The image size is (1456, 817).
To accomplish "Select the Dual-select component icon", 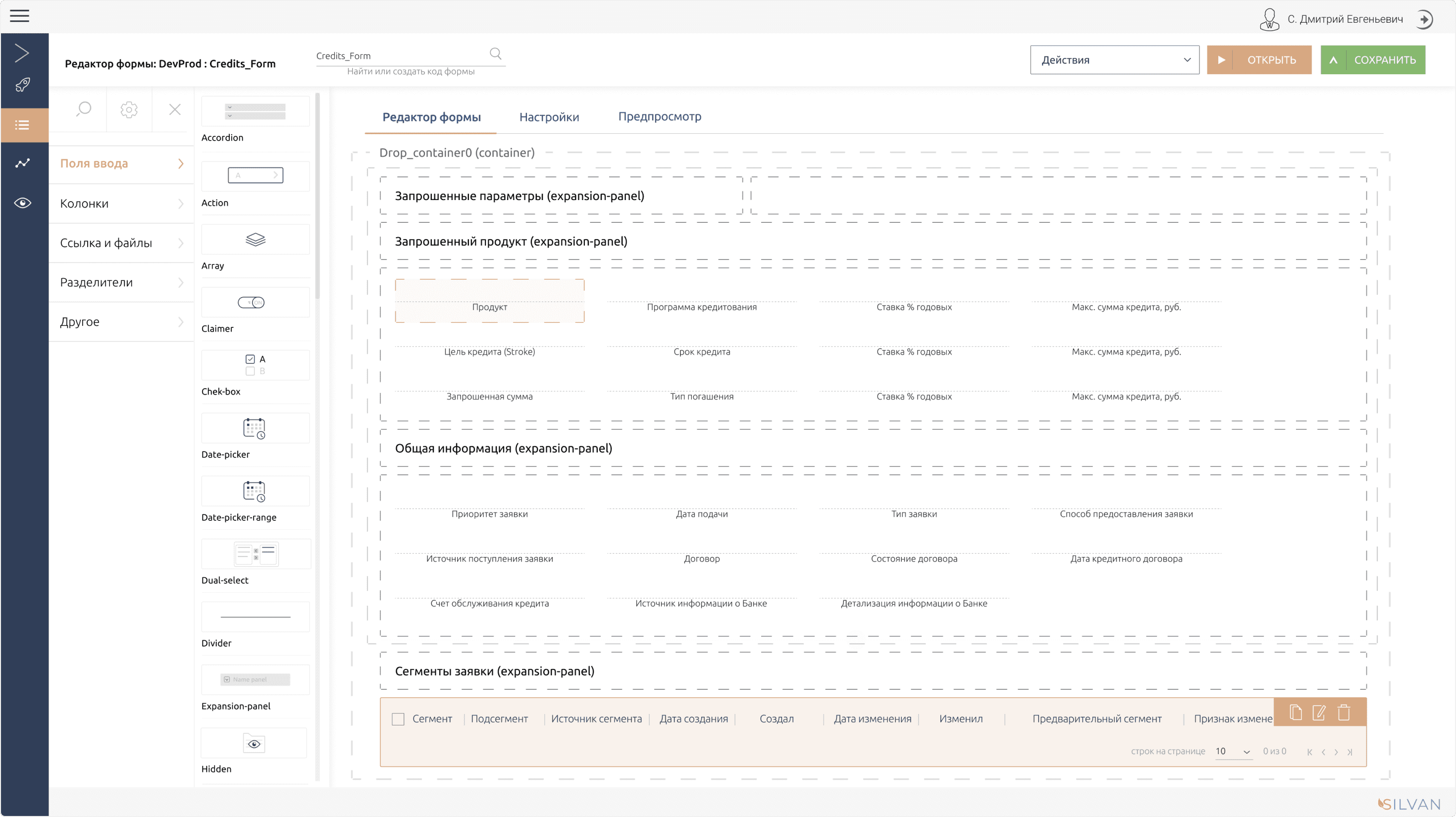I will [x=256, y=554].
